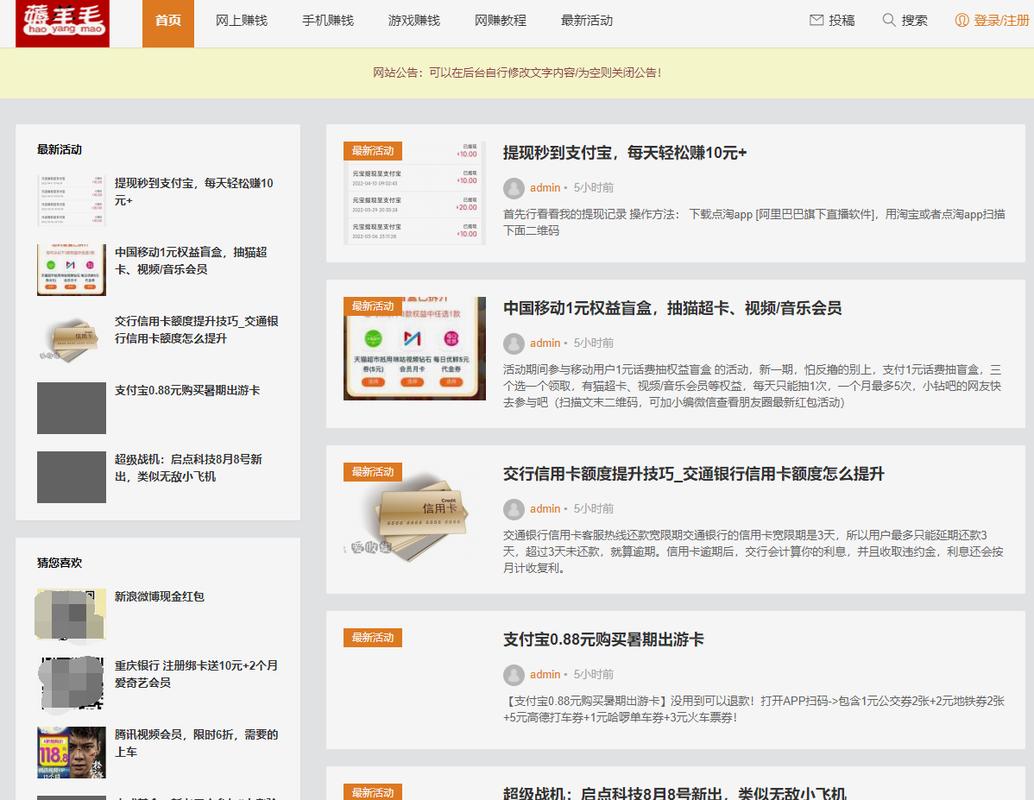Click admin author name under 支付宝0.88元购买暑期出游卡
Screen dimensions: 1034x800
point(545,675)
